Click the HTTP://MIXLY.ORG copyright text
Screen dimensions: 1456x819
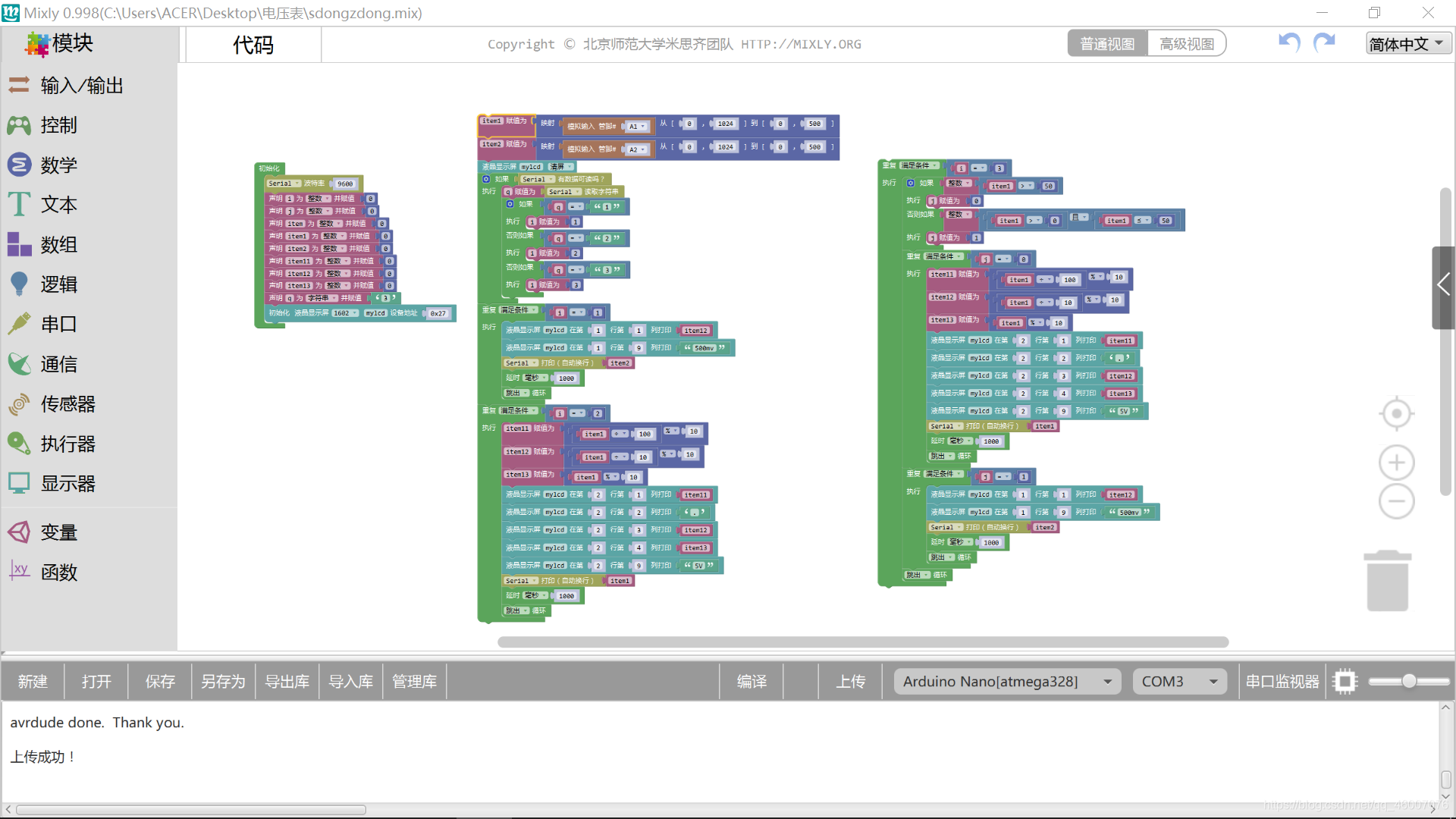pyautogui.click(x=801, y=44)
